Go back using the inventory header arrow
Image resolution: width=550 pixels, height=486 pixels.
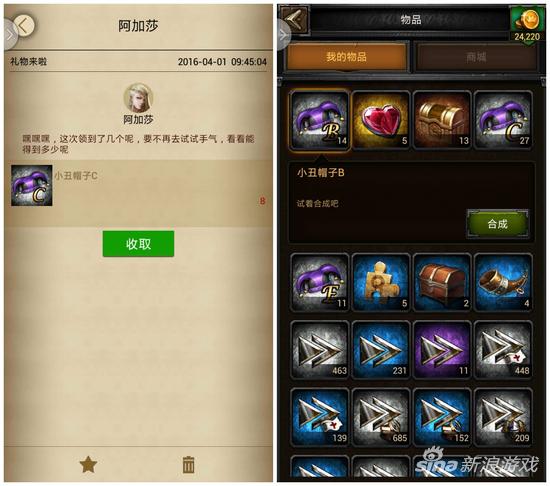(295, 20)
